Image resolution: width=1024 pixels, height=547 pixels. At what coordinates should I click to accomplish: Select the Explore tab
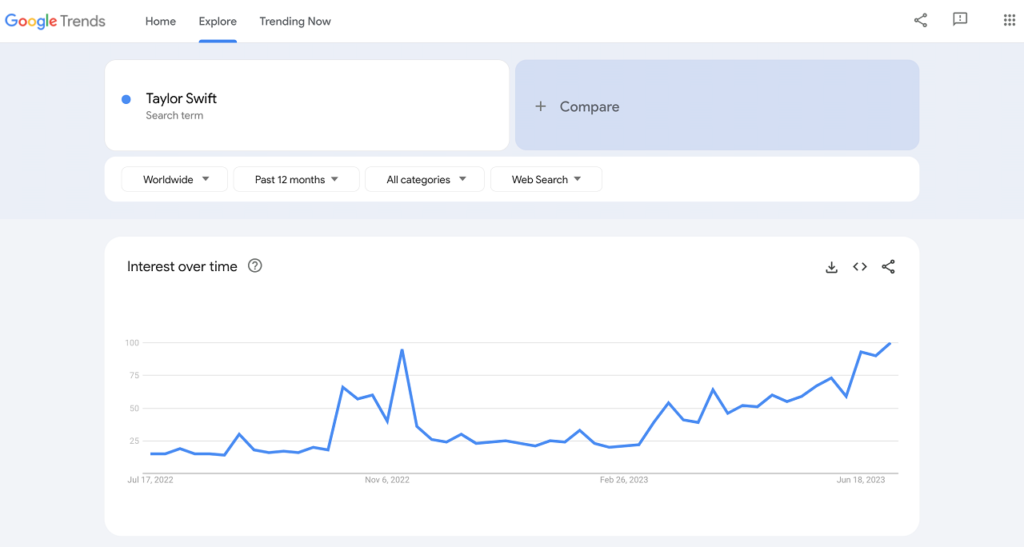click(x=218, y=21)
